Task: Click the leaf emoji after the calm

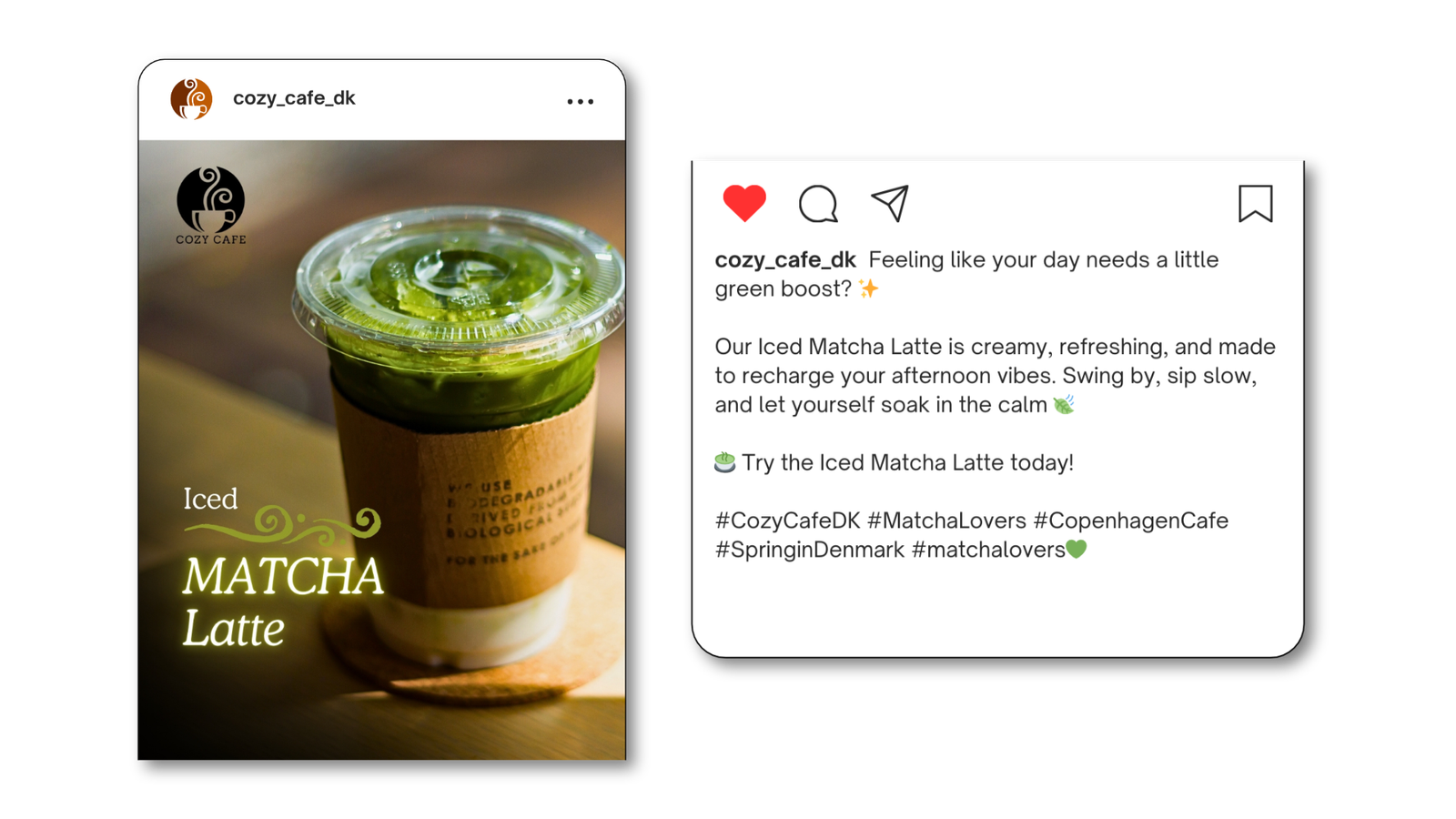Action: tap(1064, 404)
